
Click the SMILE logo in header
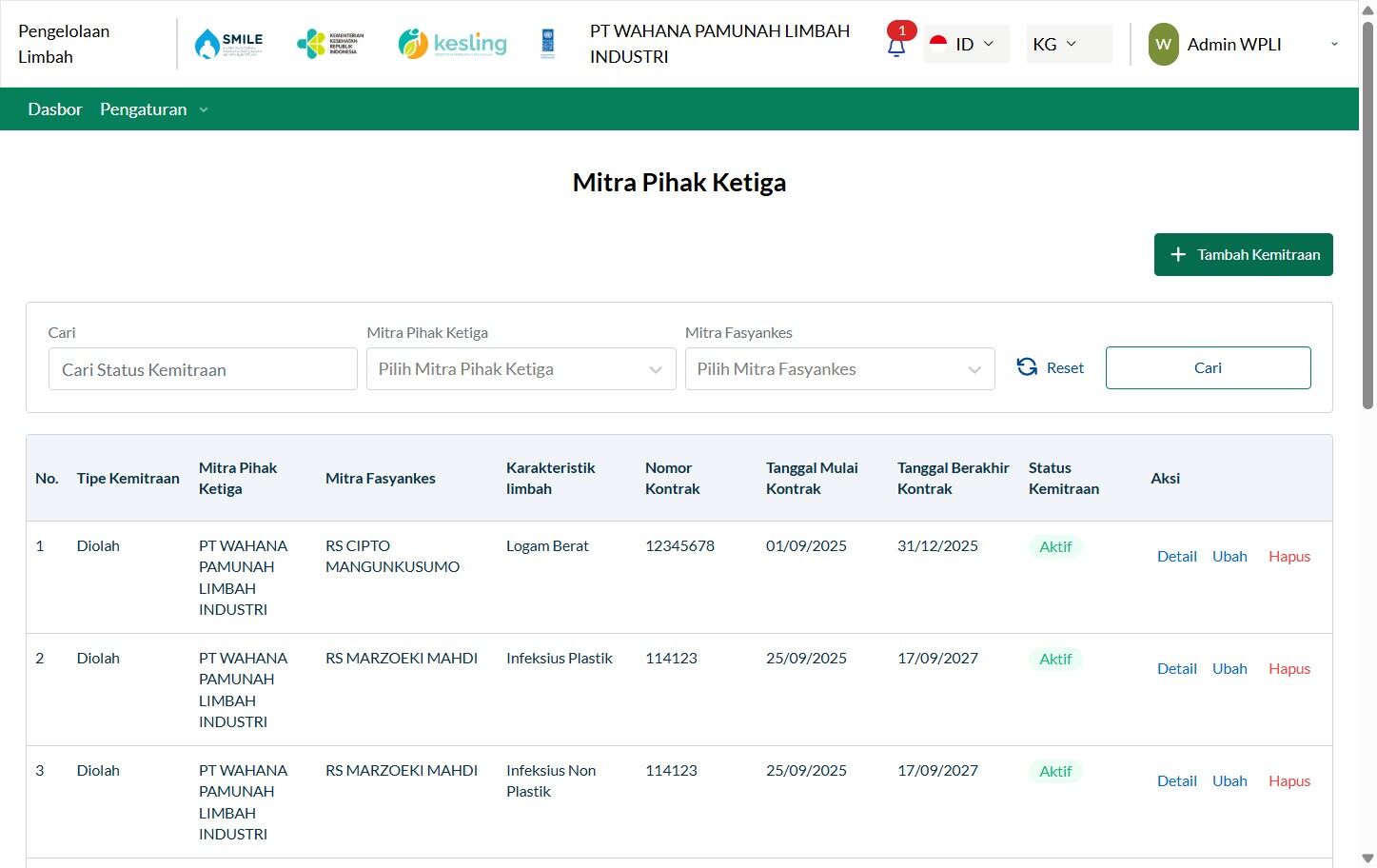coord(228,44)
